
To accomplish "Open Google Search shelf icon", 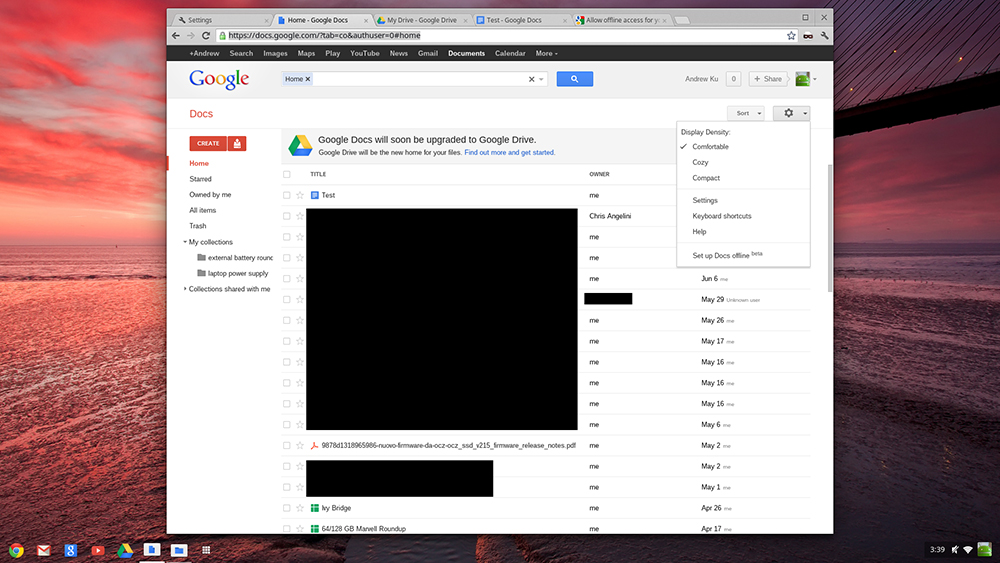I will [x=71, y=550].
